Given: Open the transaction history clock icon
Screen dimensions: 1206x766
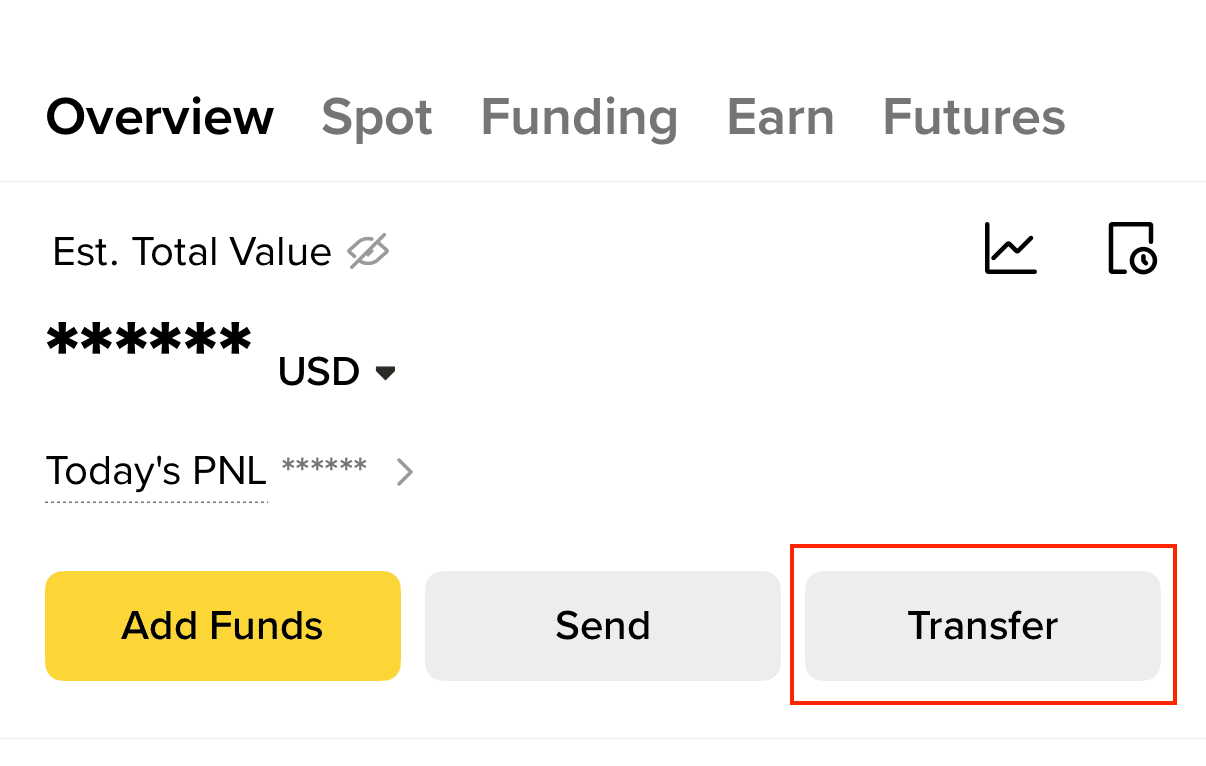Looking at the screenshot, I should [1132, 248].
